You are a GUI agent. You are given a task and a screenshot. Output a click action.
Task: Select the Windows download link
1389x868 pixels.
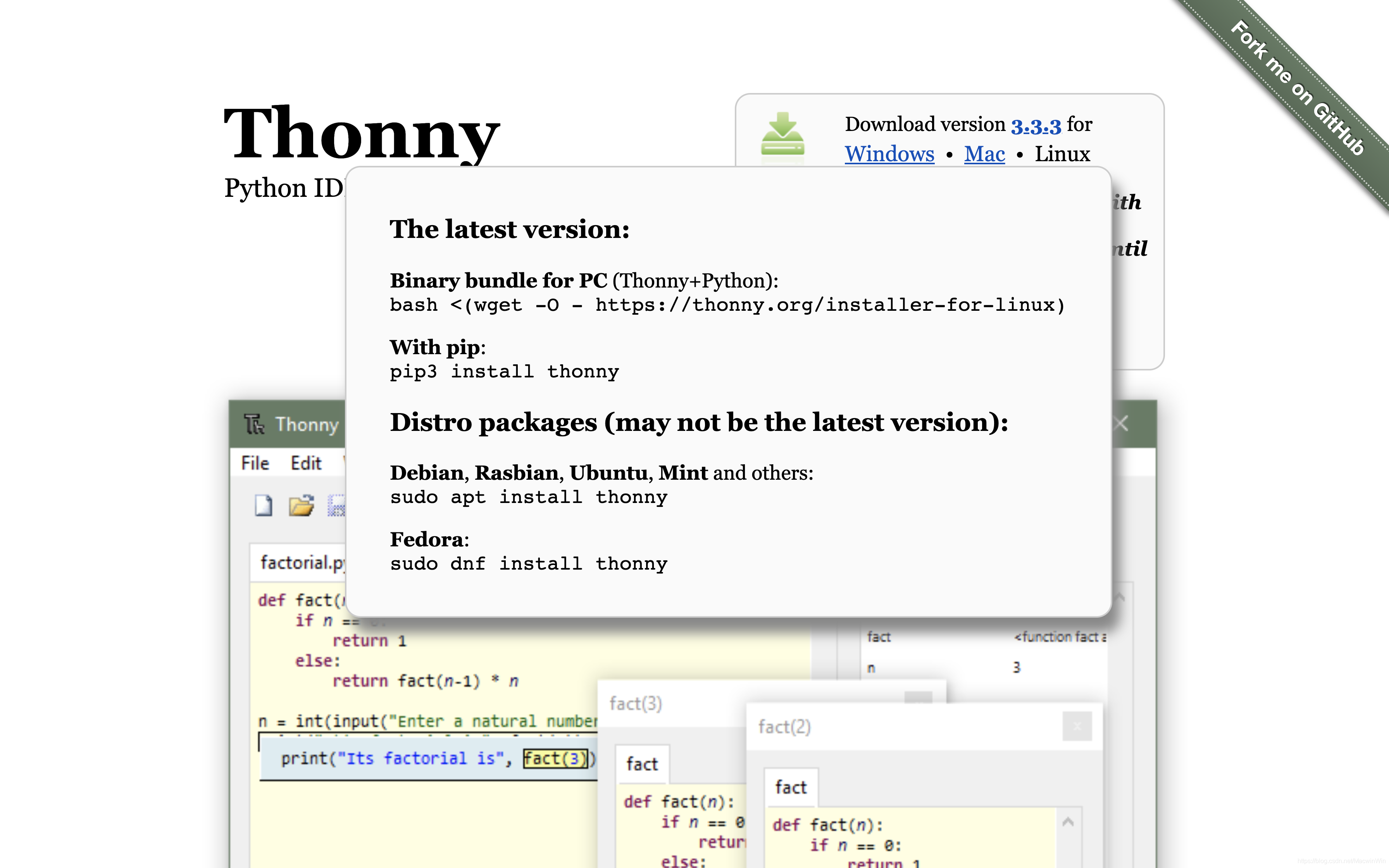tap(889, 154)
